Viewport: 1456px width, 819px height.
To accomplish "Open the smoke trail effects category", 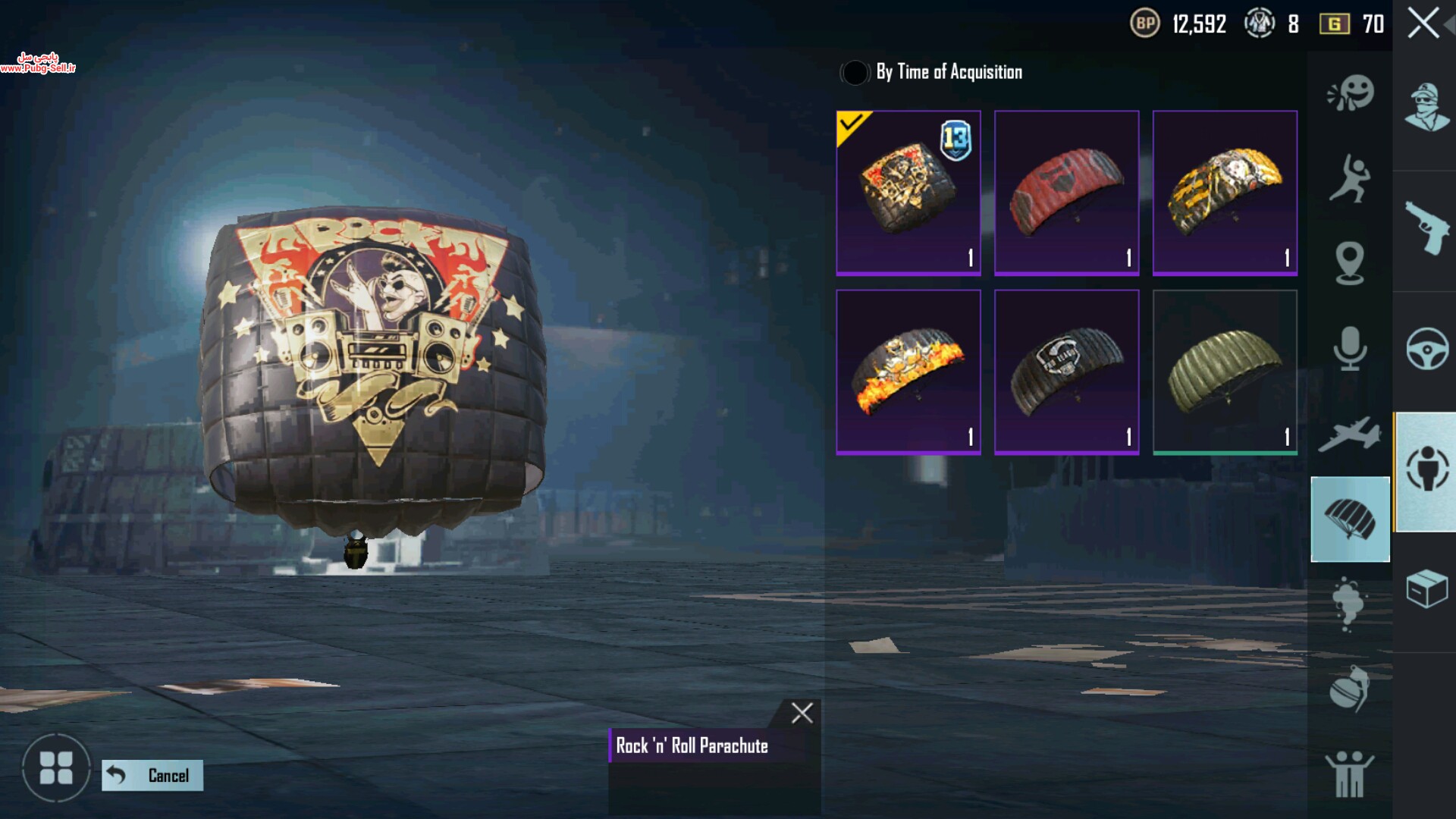I will point(1348,604).
